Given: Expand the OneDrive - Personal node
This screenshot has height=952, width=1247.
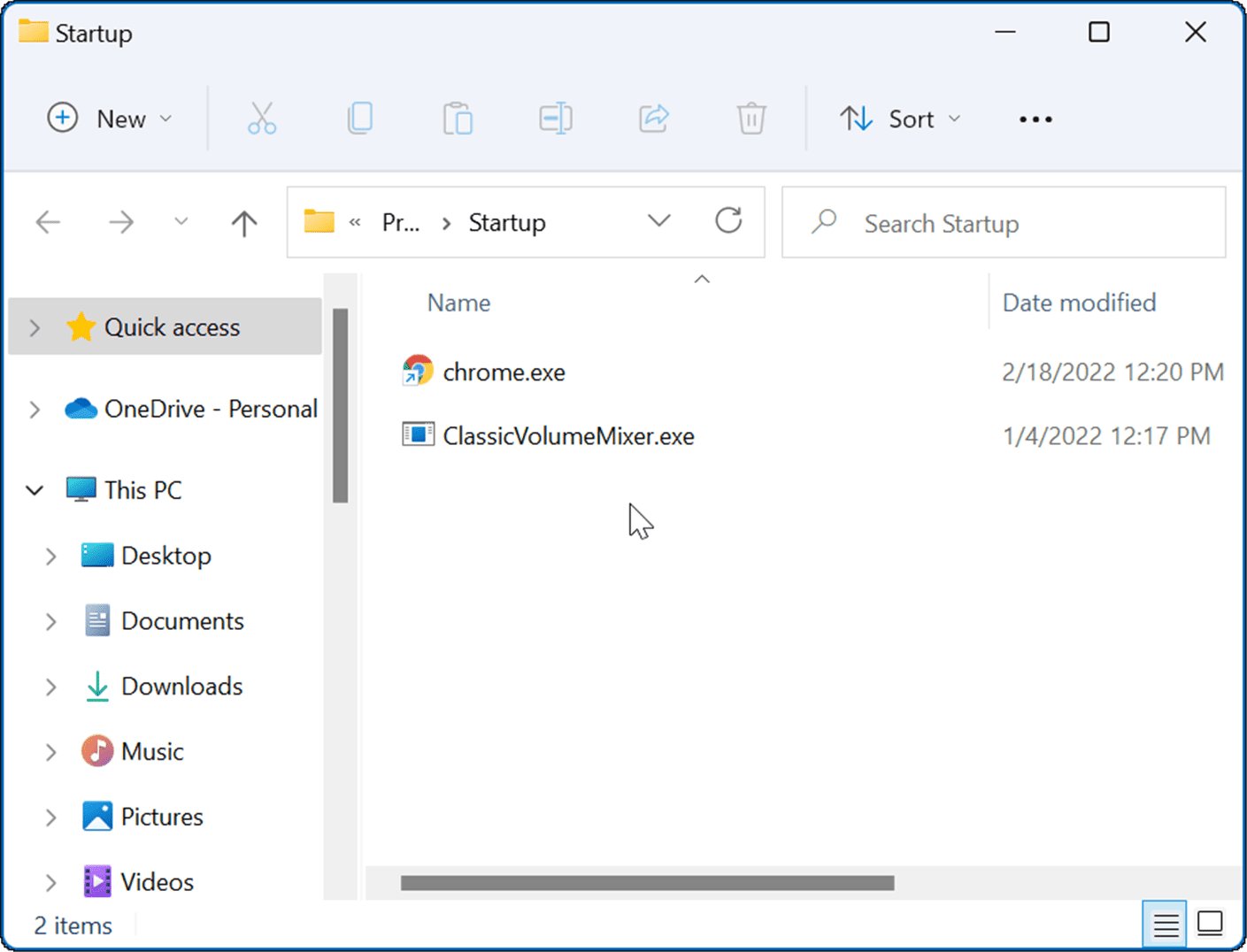Looking at the screenshot, I should [35, 410].
